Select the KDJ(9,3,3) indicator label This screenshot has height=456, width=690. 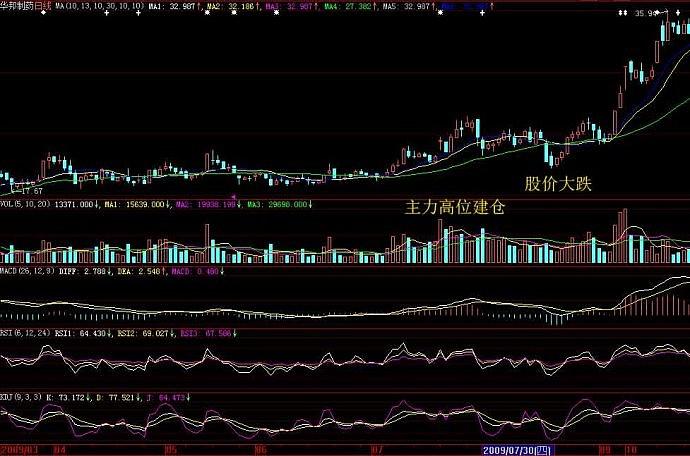[21, 397]
